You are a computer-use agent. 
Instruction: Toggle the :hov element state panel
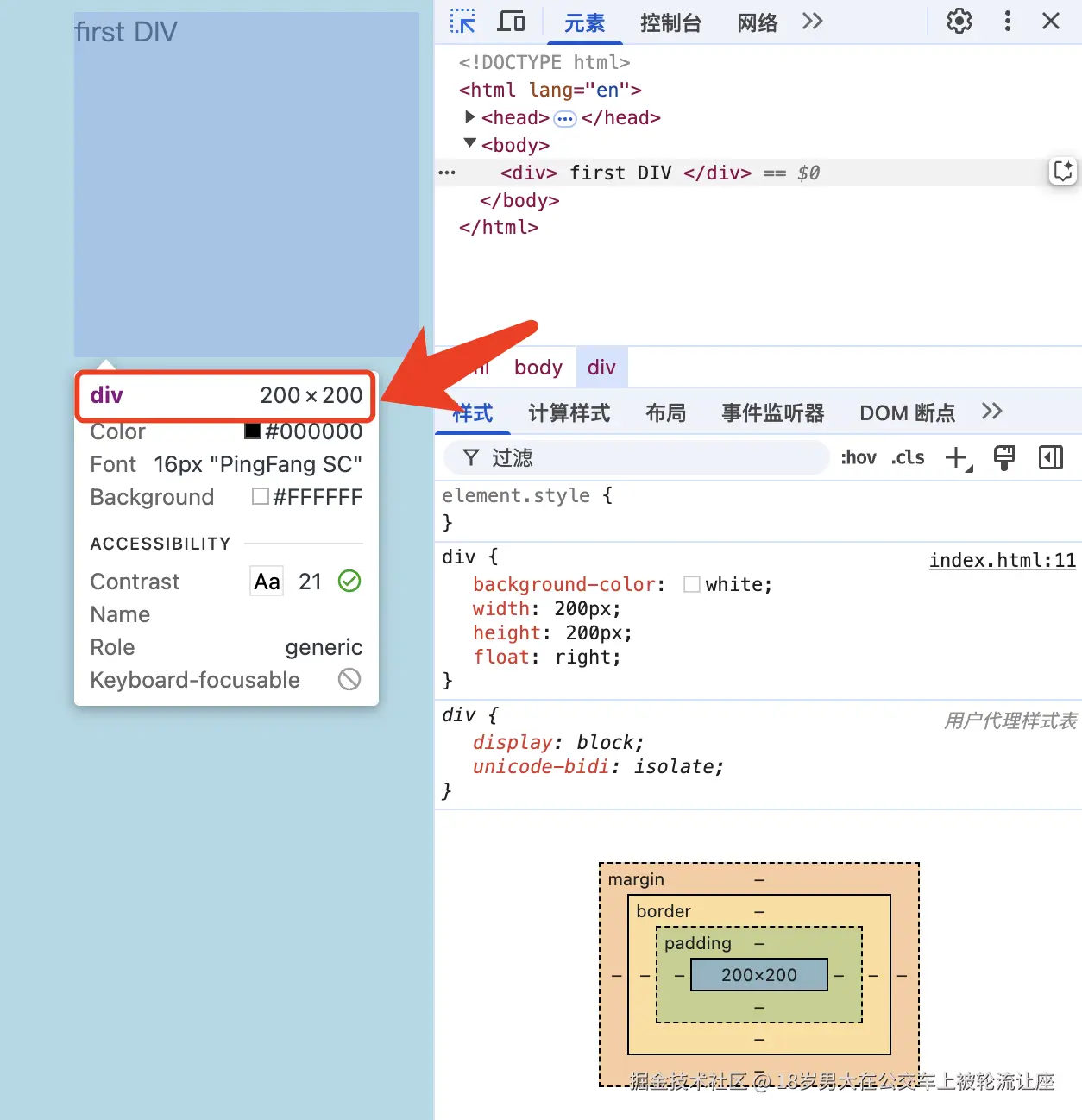coord(859,457)
